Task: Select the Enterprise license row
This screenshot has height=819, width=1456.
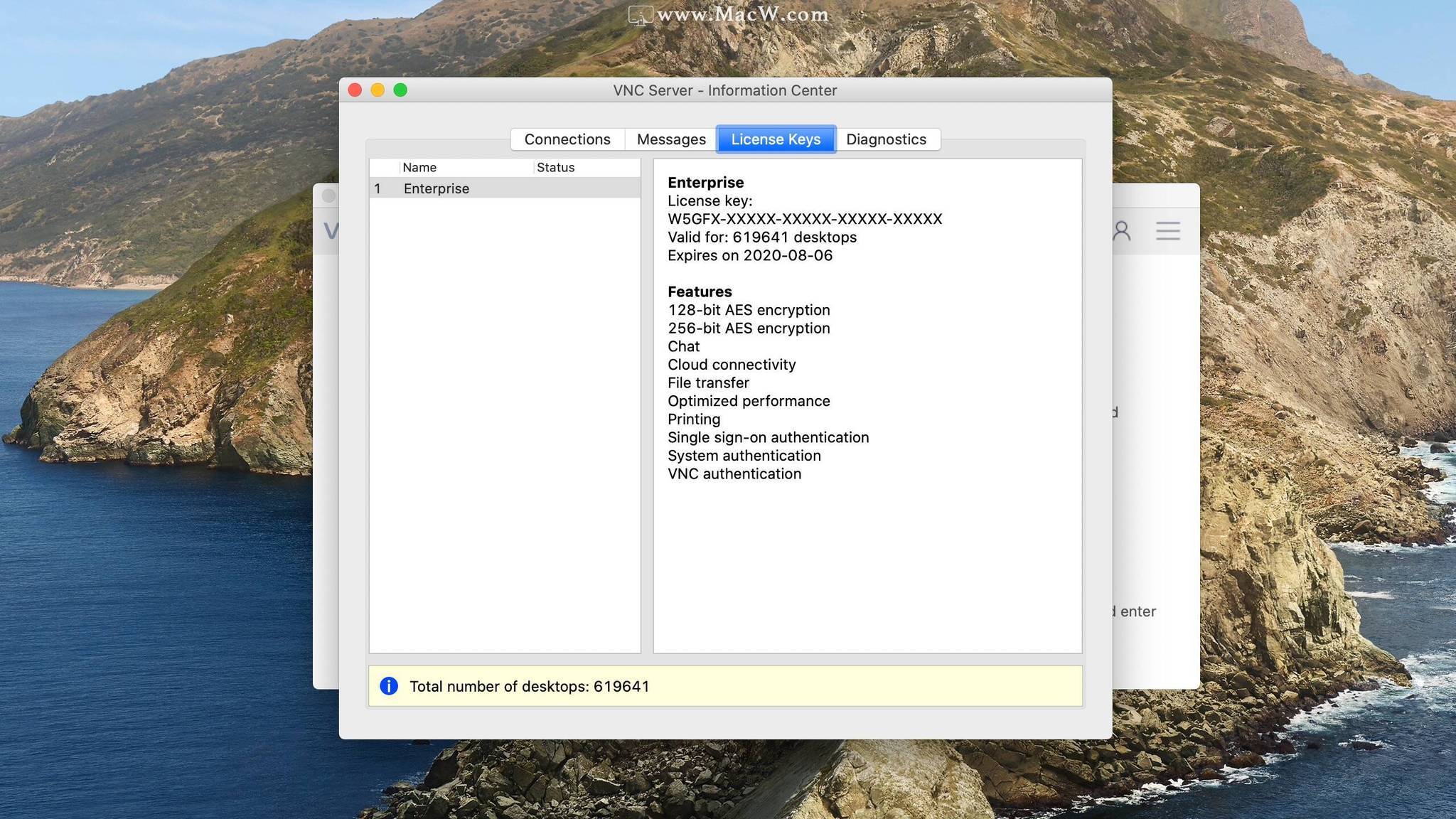Action: click(x=505, y=188)
